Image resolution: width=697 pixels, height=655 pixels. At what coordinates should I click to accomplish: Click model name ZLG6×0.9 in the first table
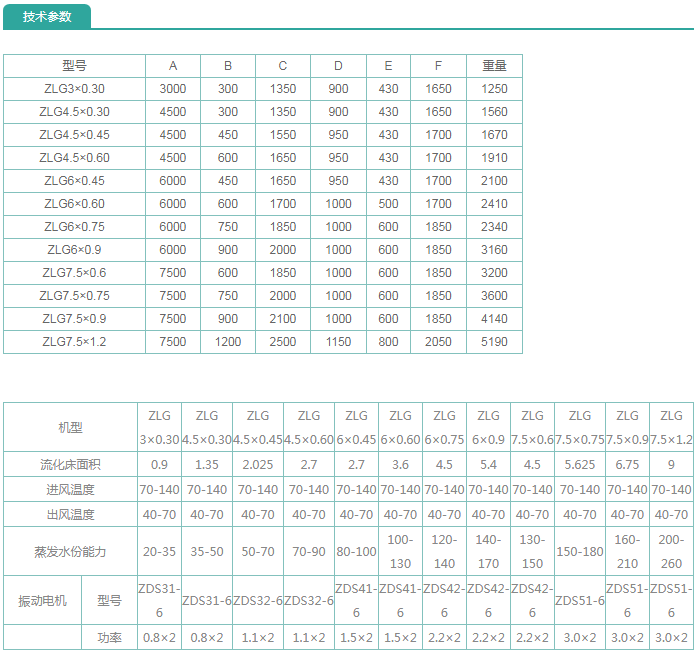tap(74, 250)
